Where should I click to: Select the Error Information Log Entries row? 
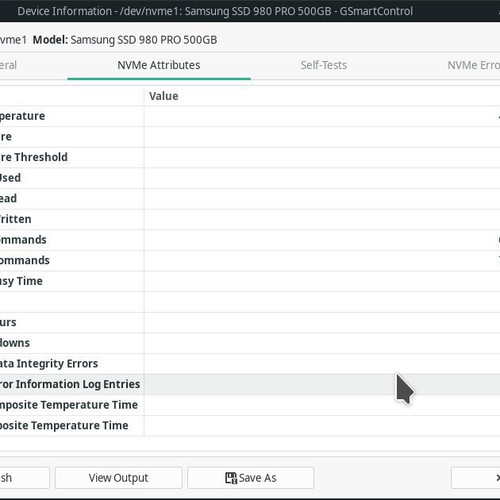(250, 384)
